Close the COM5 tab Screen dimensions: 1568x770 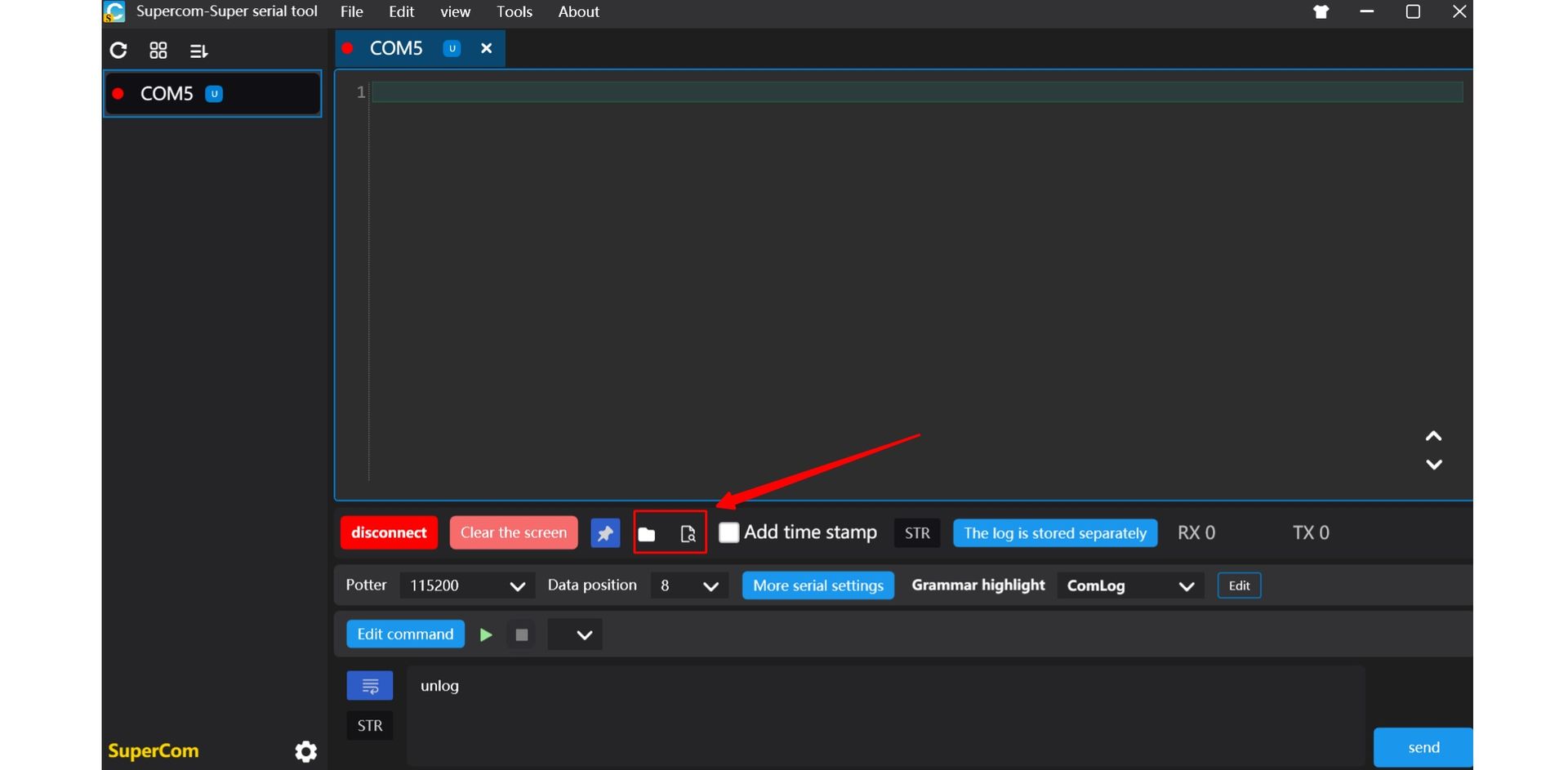click(x=487, y=48)
